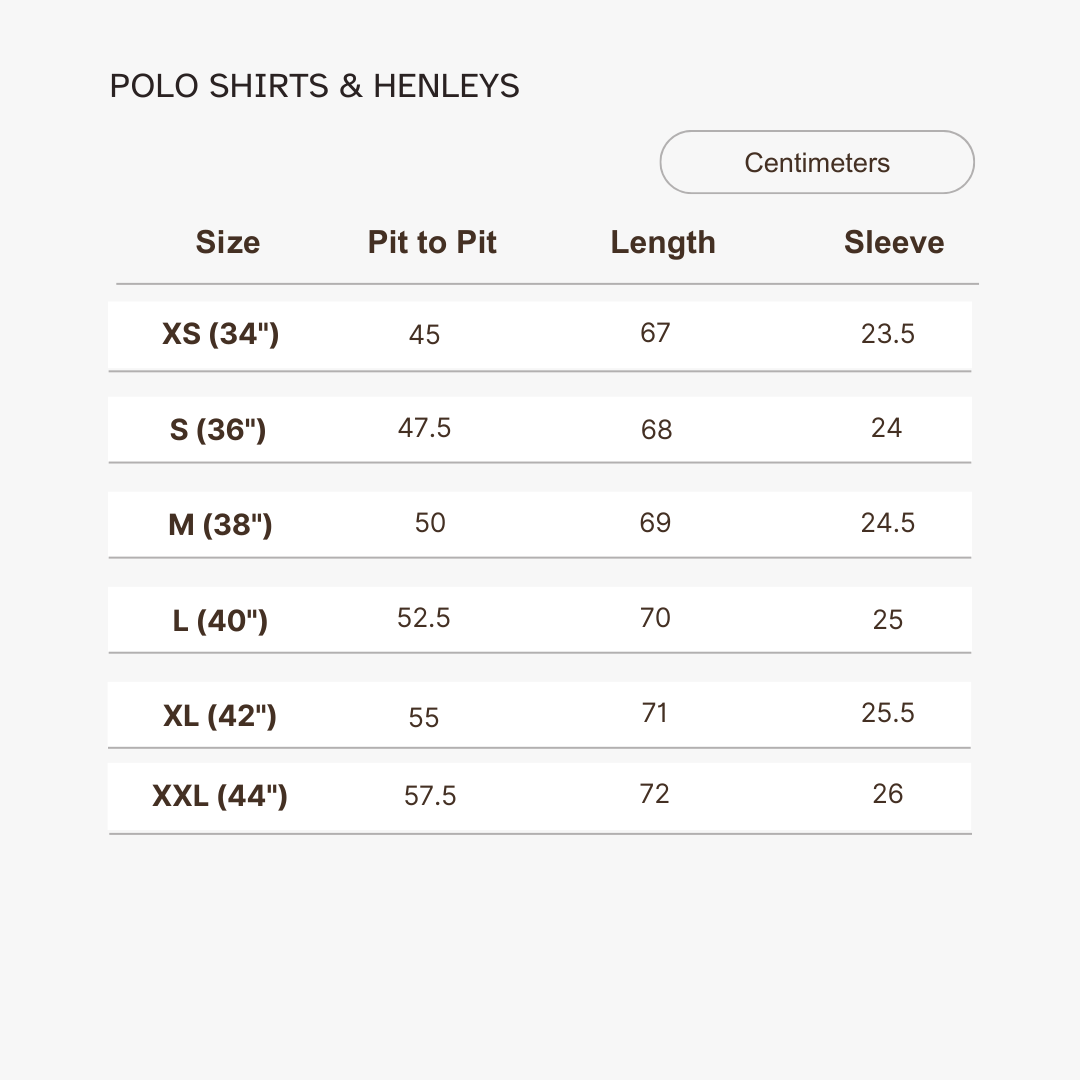Click the Sleeve column header
The width and height of the screenshot is (1080, 1080).
coord(893,242)
